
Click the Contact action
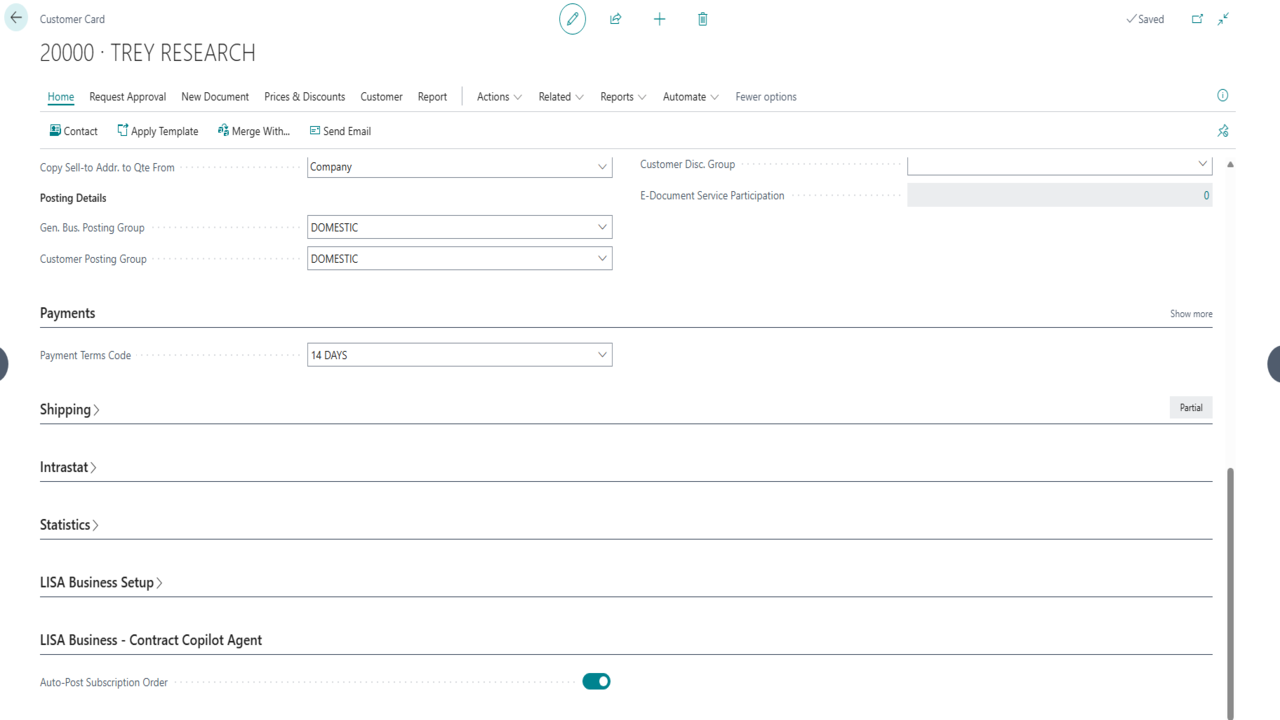tap(74, 131)
